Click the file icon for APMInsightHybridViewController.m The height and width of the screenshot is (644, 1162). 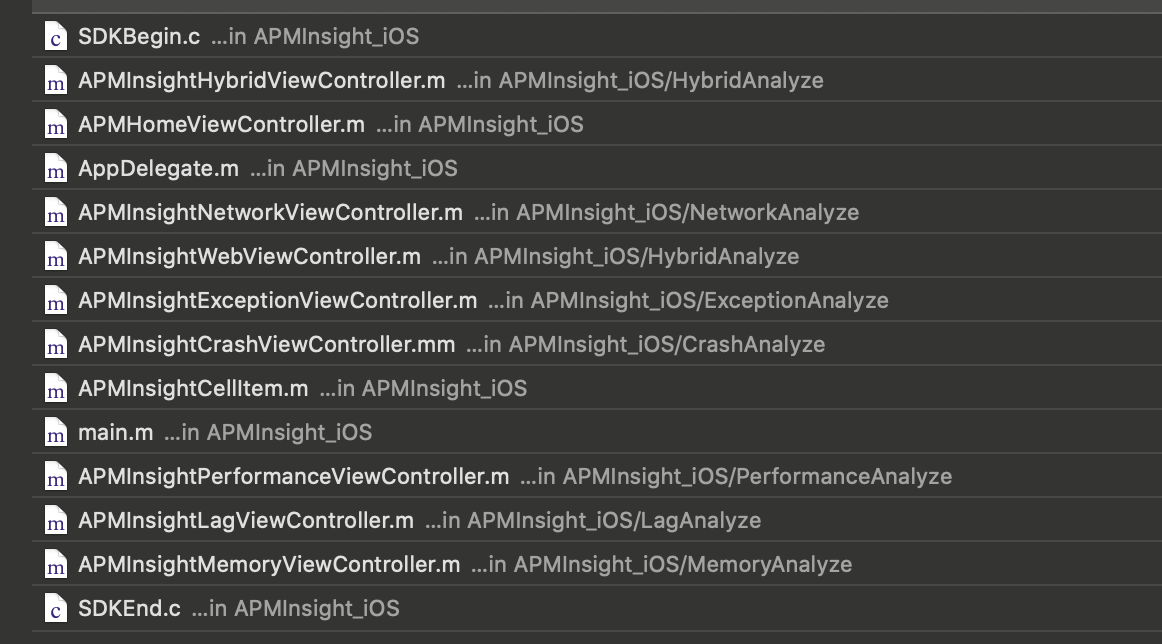56,80
